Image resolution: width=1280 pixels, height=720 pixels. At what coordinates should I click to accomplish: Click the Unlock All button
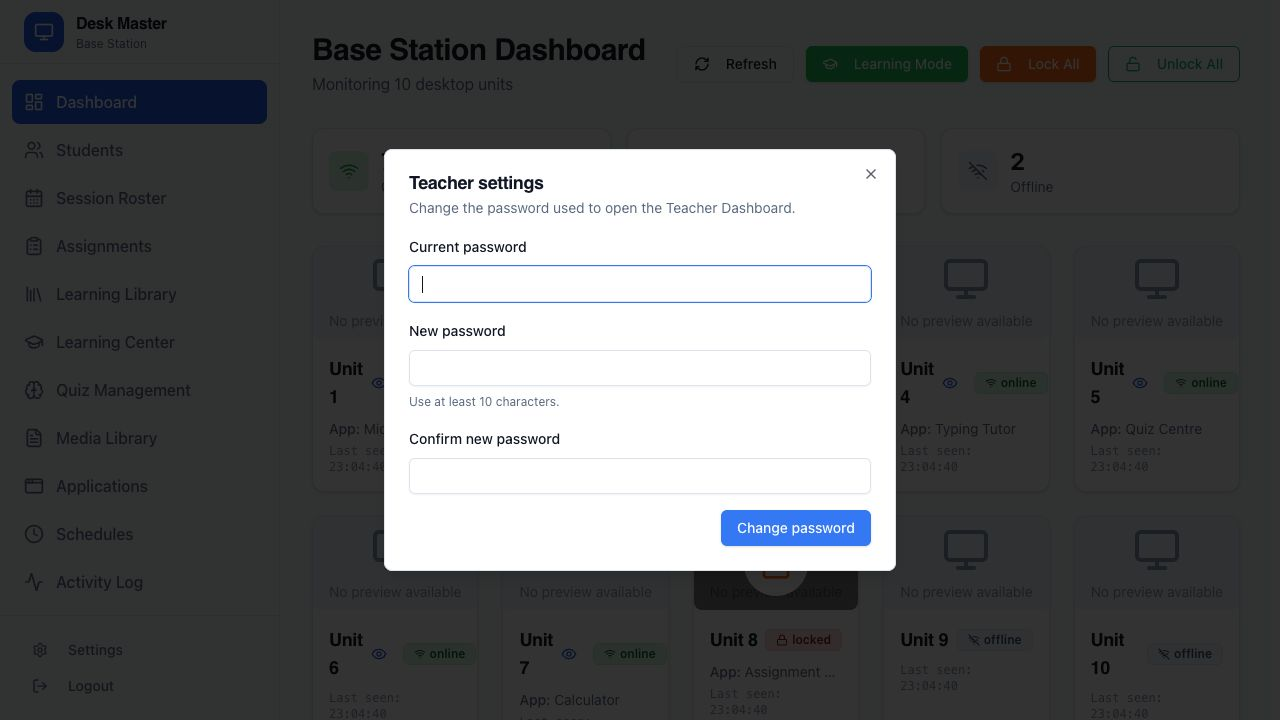(1174, 64)
